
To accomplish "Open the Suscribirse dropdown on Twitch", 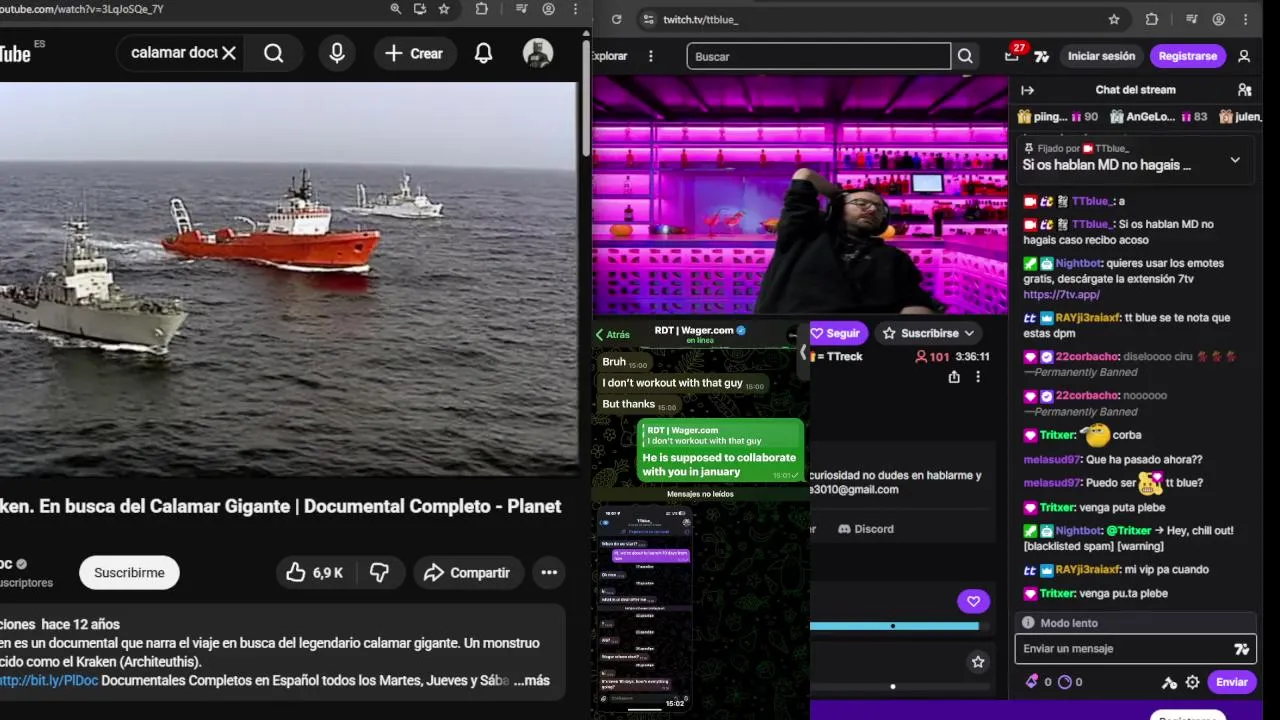I will point(929,333).
